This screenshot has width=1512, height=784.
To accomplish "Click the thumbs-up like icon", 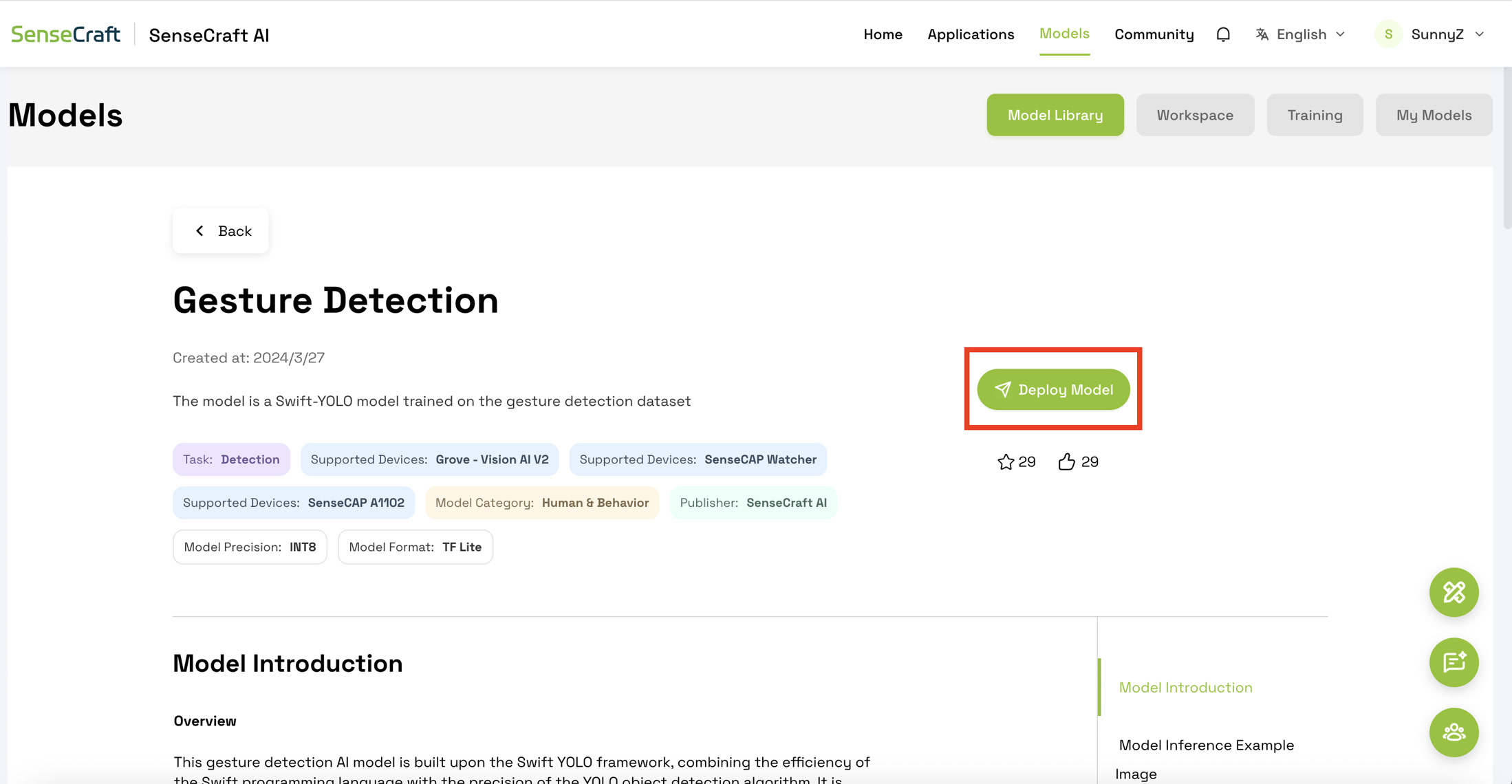I will click(1066, 461).
